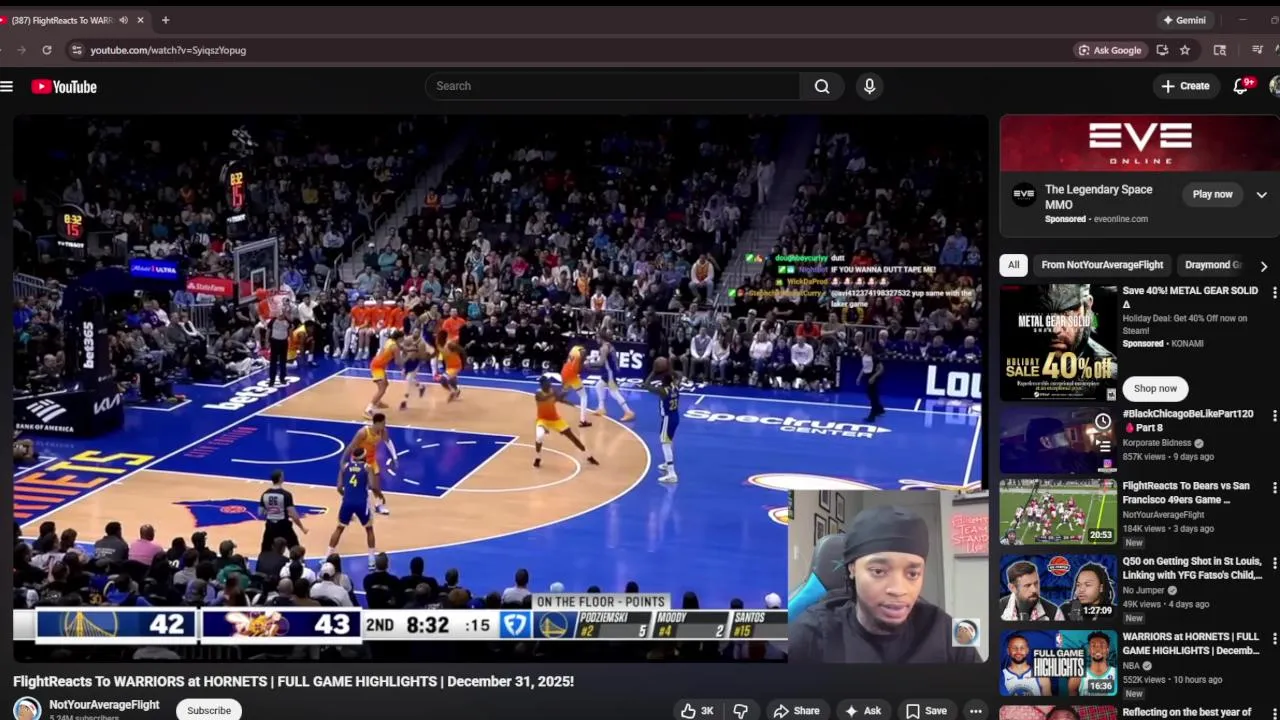
Task: Save the video to a playlist
Action: [x=926, y=711]
